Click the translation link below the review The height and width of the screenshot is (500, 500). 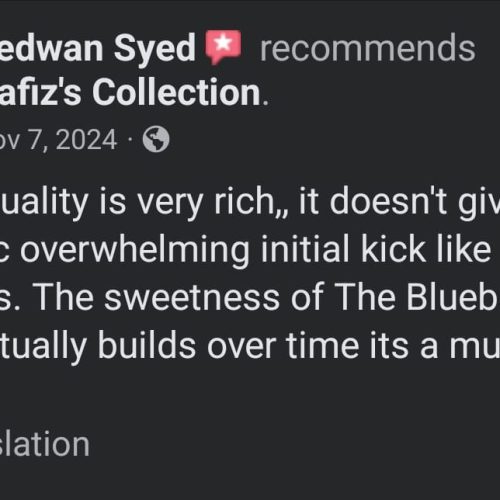pos(45,444)
